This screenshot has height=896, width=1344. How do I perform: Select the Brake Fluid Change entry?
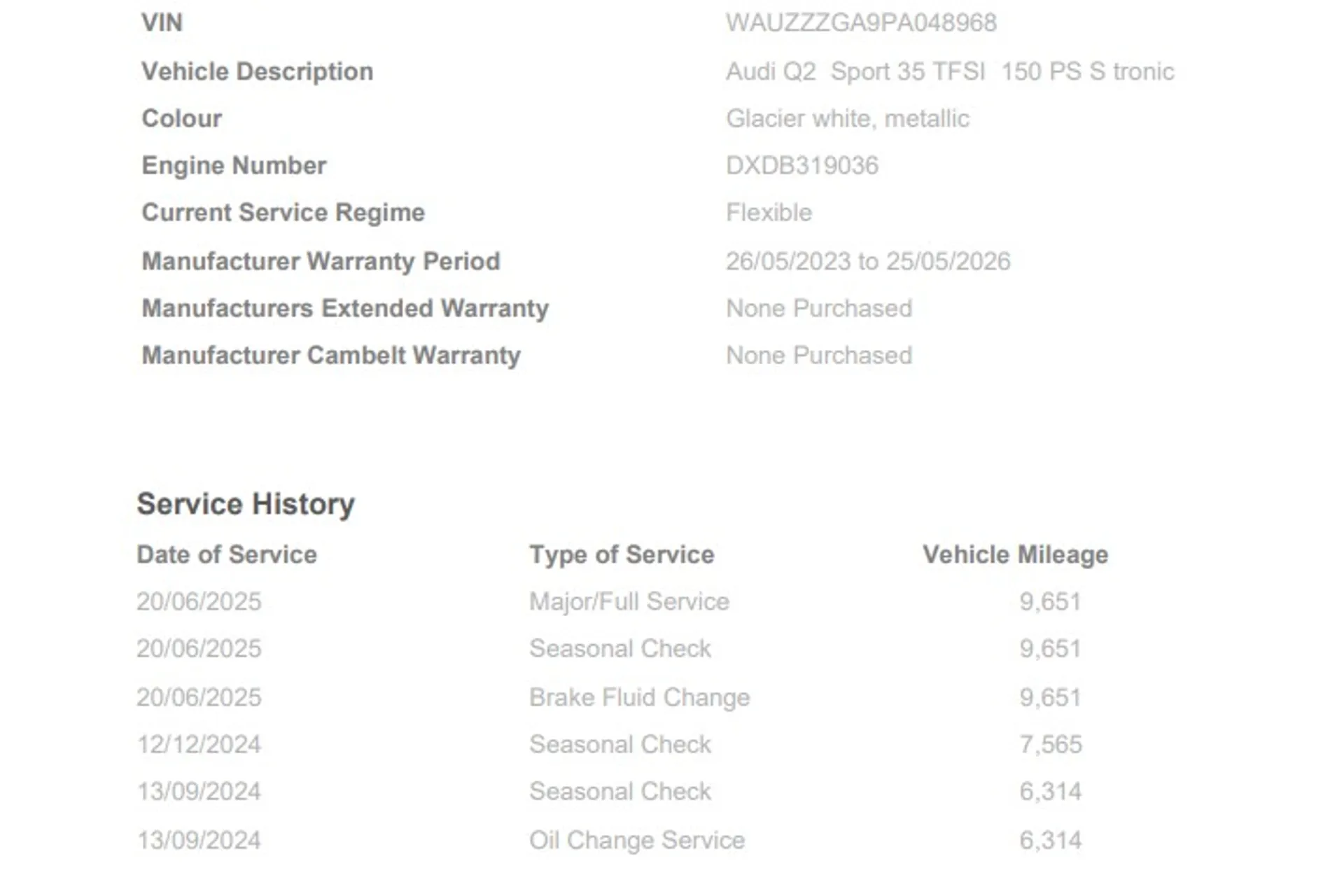639,698
